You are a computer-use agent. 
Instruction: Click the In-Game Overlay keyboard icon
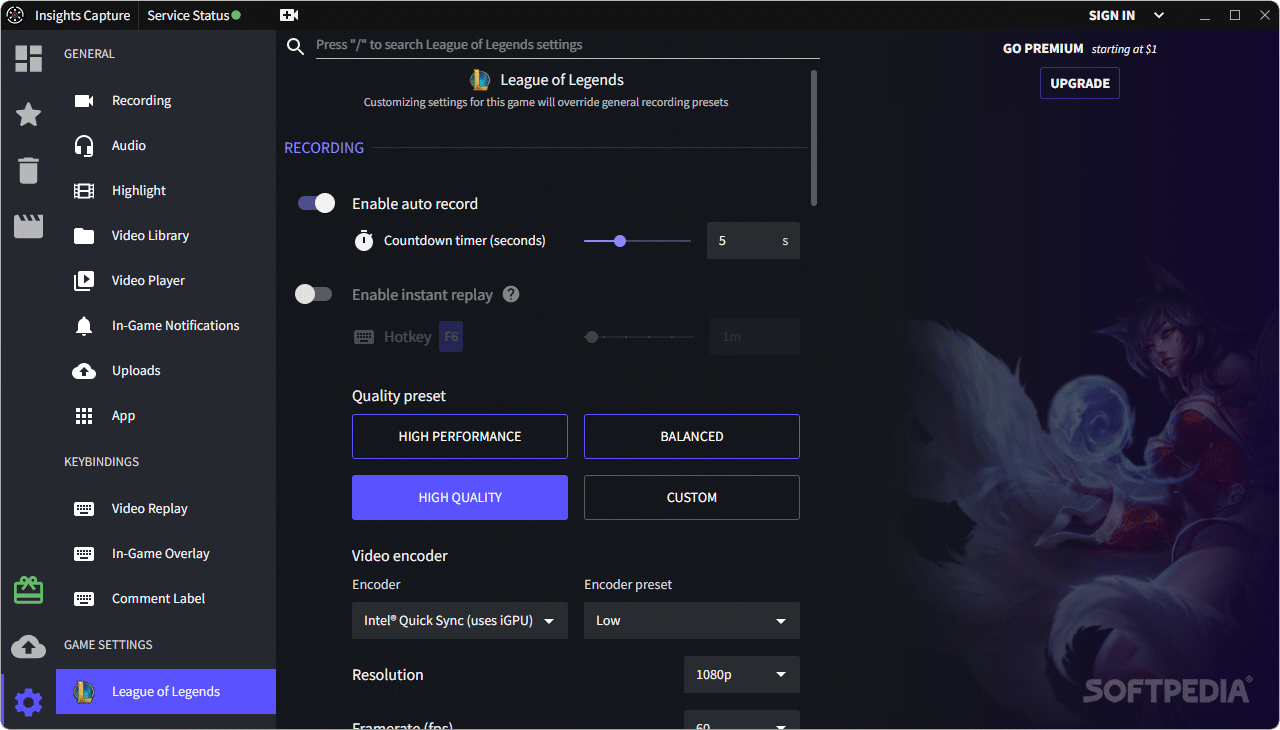click(84, 554)
